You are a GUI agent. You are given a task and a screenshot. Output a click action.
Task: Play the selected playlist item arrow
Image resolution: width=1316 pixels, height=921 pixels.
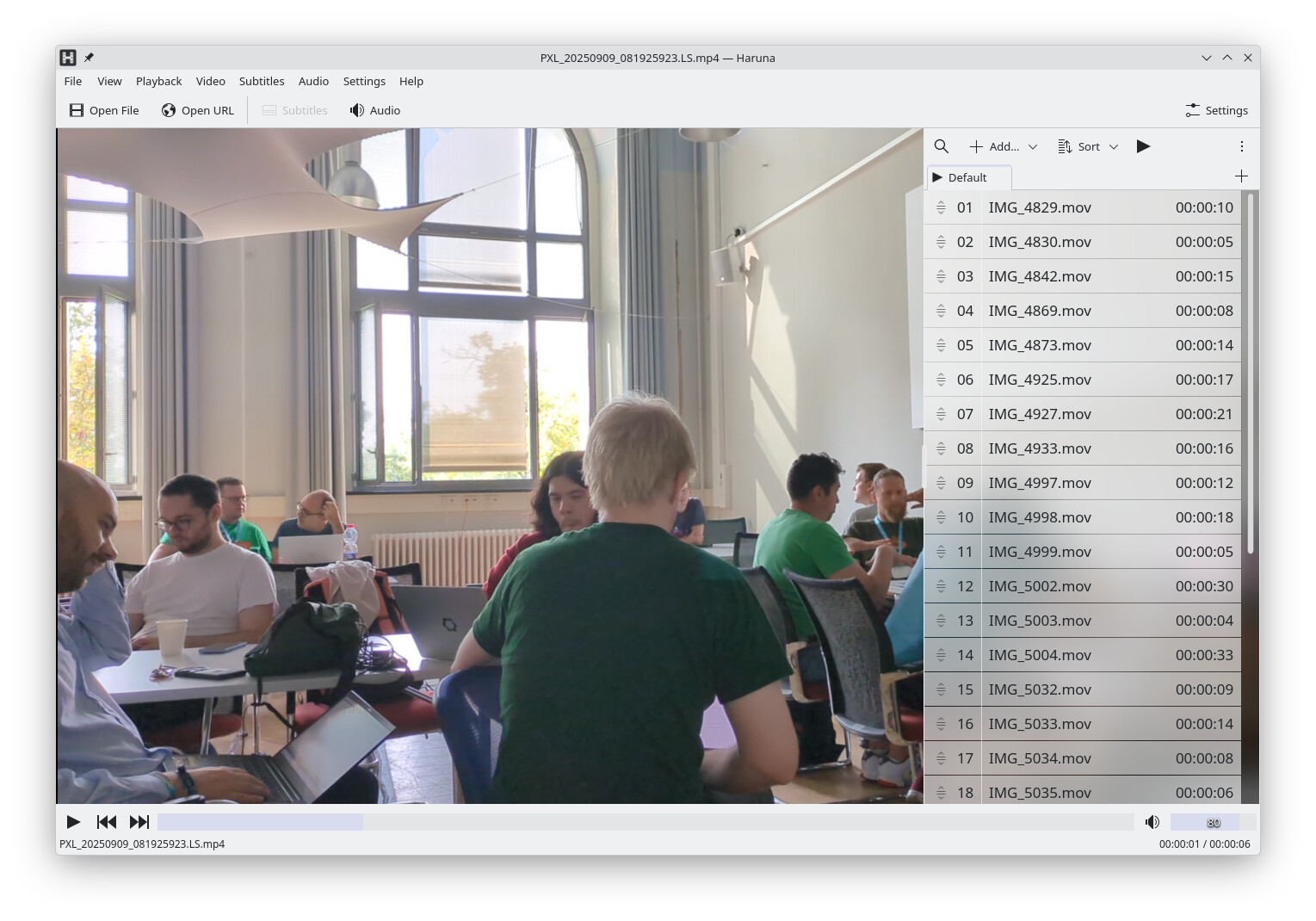(x=1143, y=146)
